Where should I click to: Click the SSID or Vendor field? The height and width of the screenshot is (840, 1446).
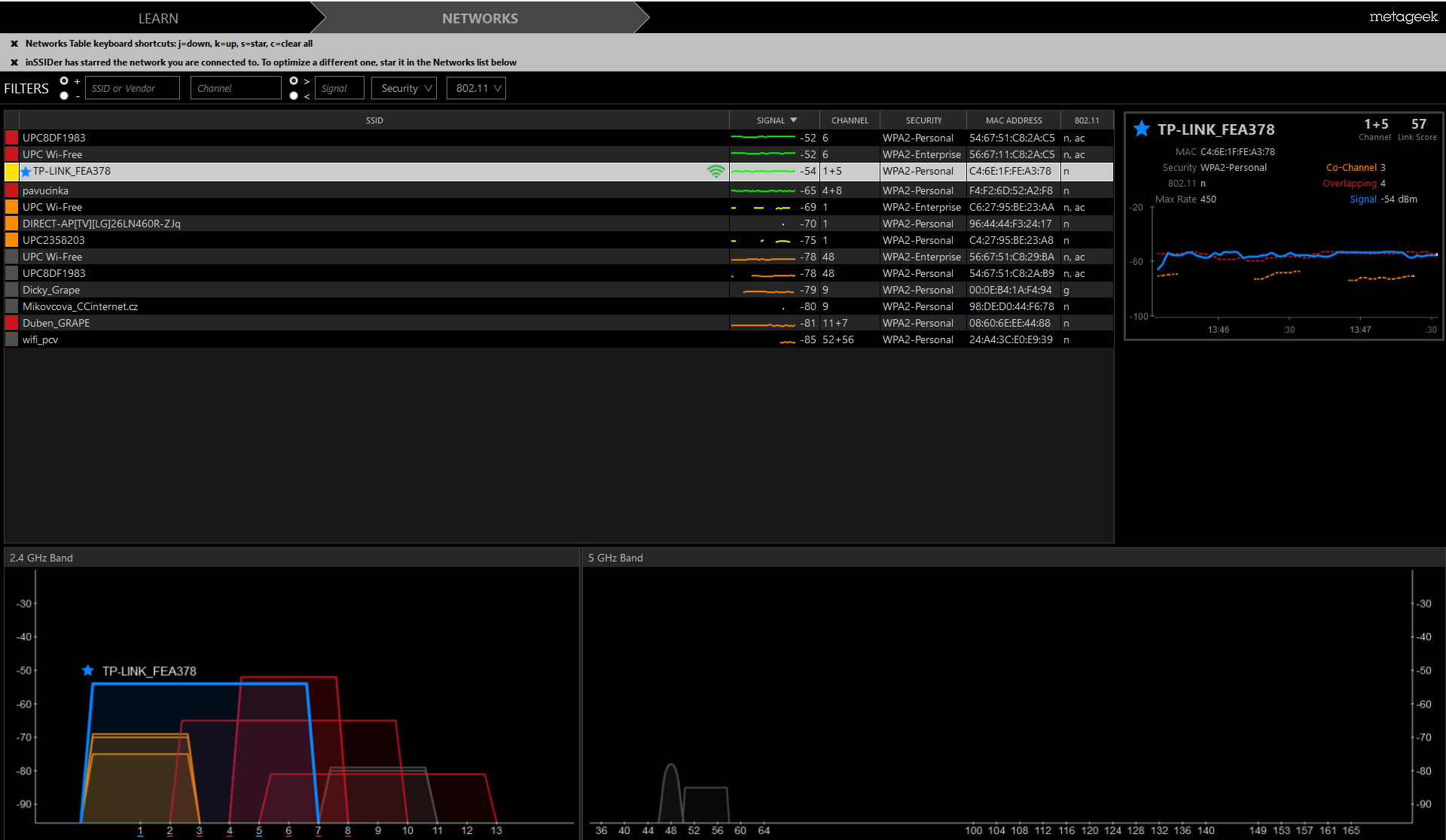point(133,88)
